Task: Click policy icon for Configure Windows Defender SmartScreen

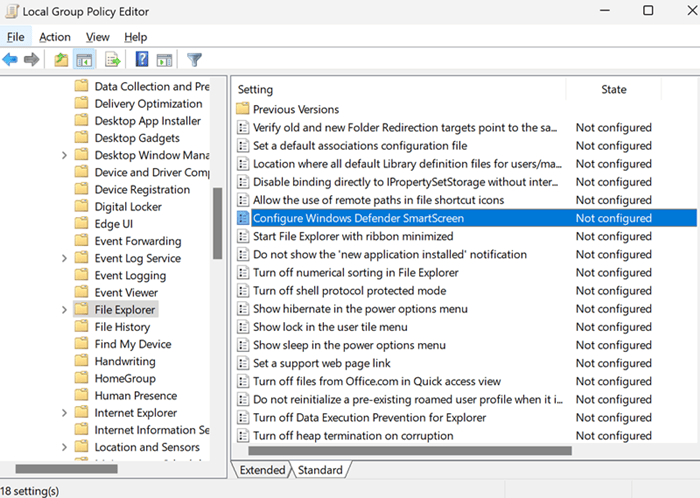Action: (x=243, y=218)
